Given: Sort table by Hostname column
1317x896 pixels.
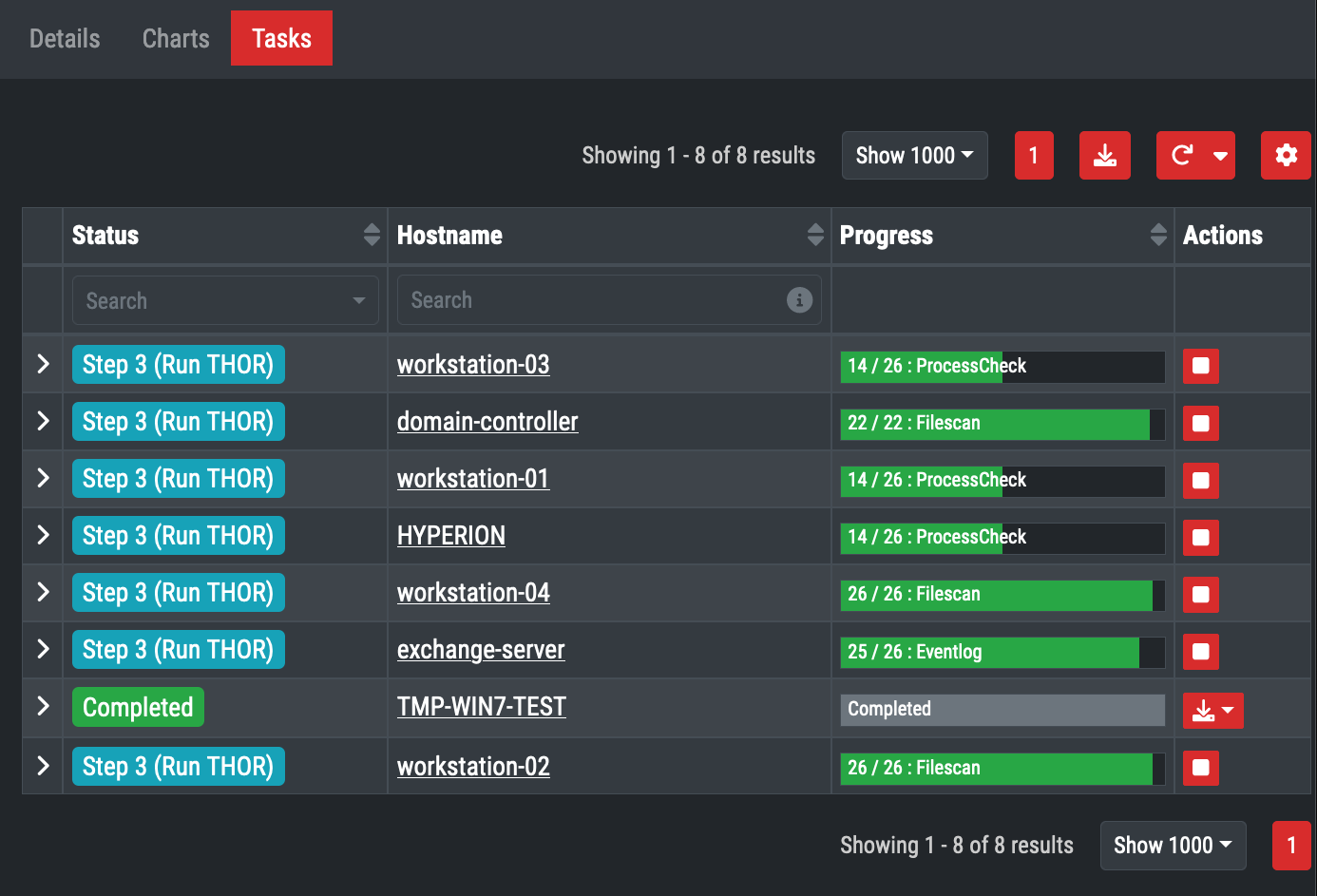Looking at the screenshot, I should 815,235.
